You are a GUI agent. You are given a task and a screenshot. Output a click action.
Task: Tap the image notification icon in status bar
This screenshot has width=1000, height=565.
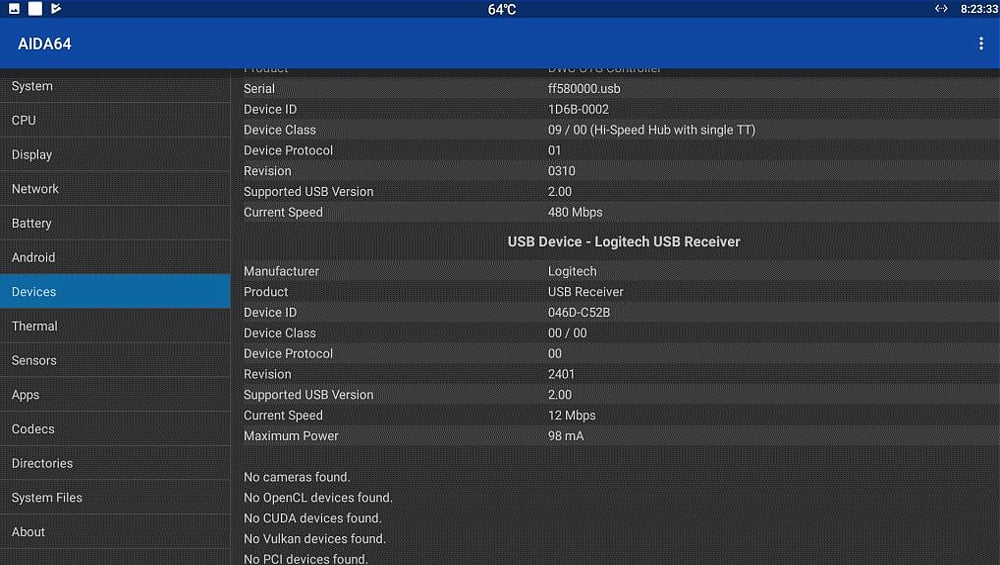pos(14,9)
